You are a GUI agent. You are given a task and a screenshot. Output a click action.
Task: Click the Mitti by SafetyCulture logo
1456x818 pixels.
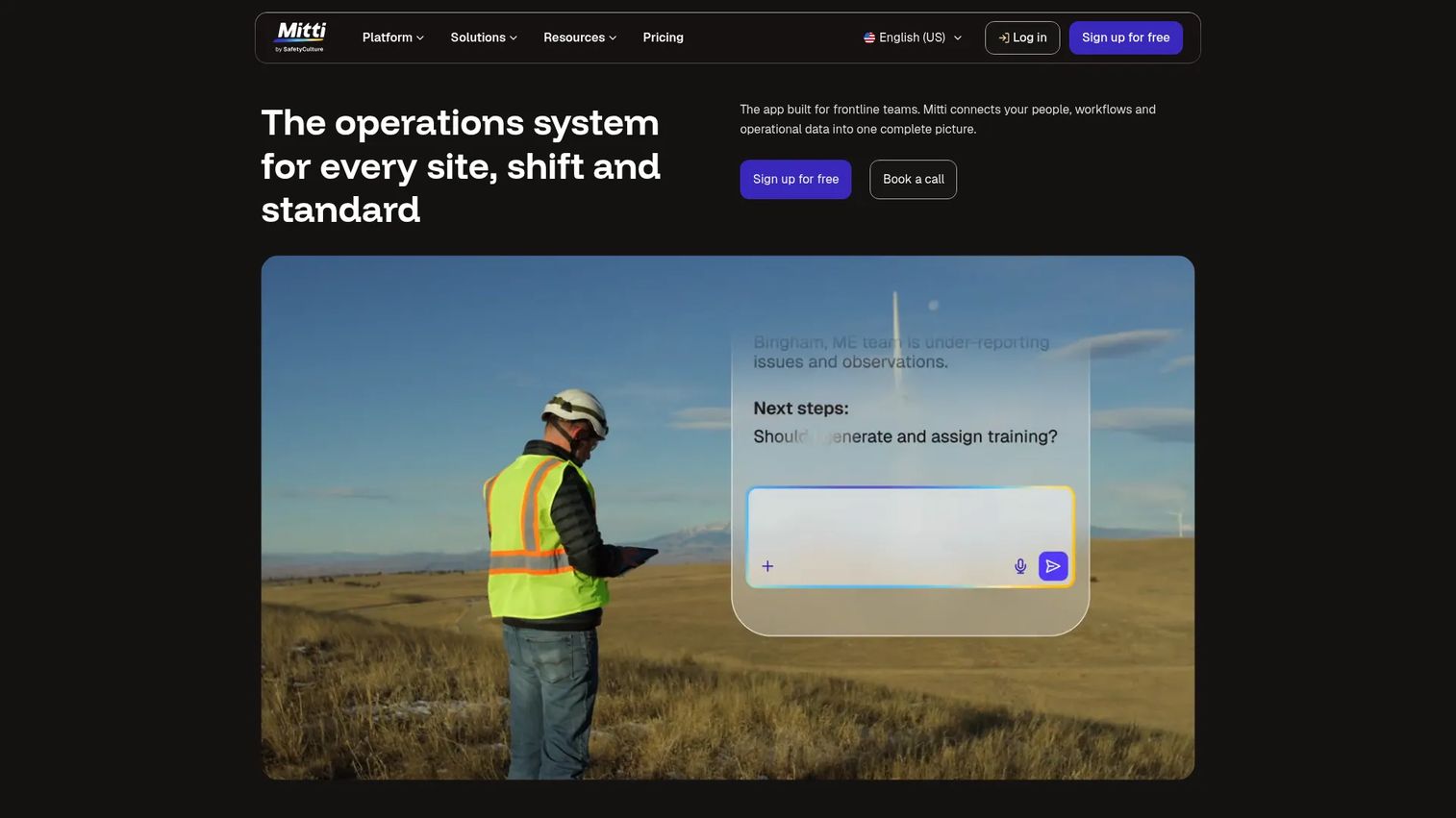coord(300,37)
